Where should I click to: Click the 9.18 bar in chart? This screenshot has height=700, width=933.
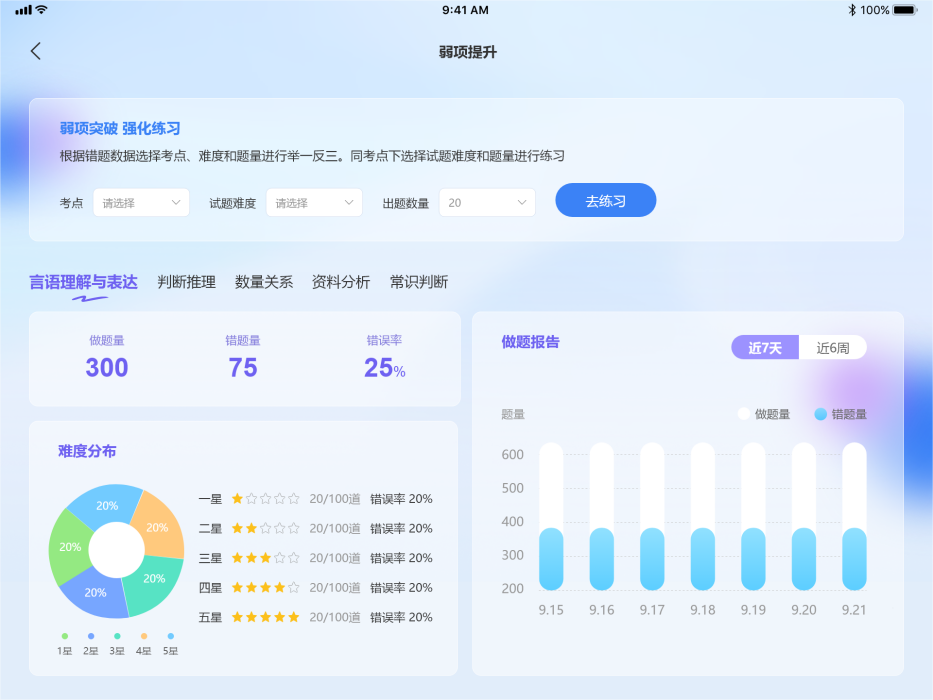click(x=703, y=516)
